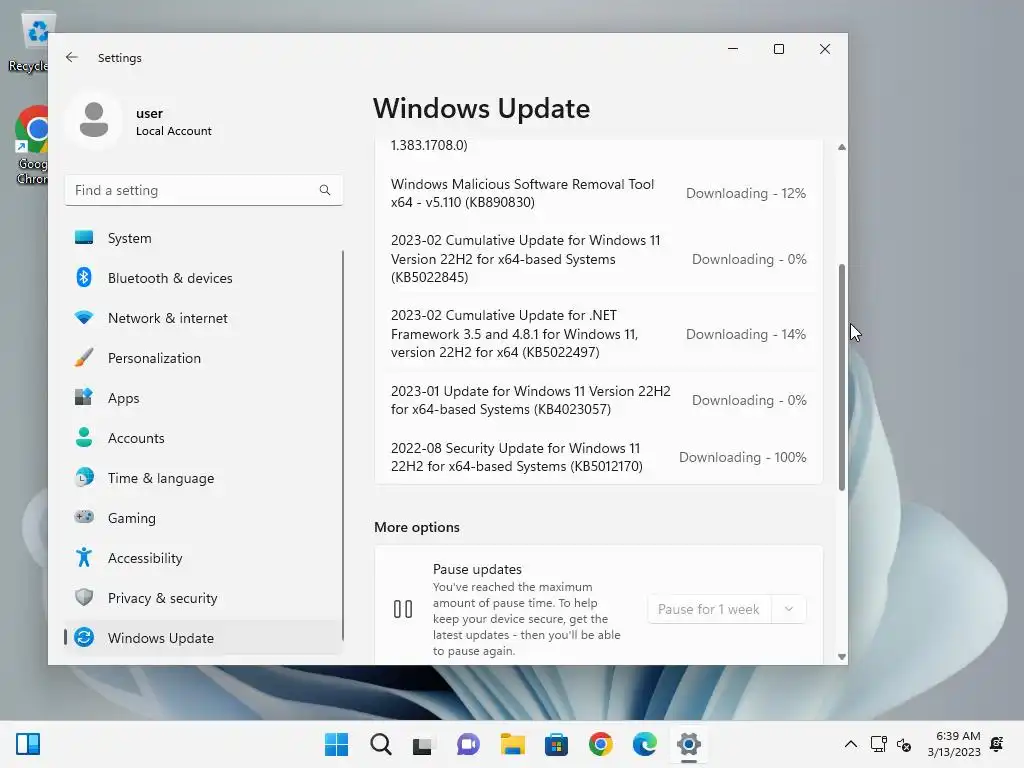The image size is (1024, 768).
Task: Open File Explorer from taskbar
Action: tap(513, 744)
